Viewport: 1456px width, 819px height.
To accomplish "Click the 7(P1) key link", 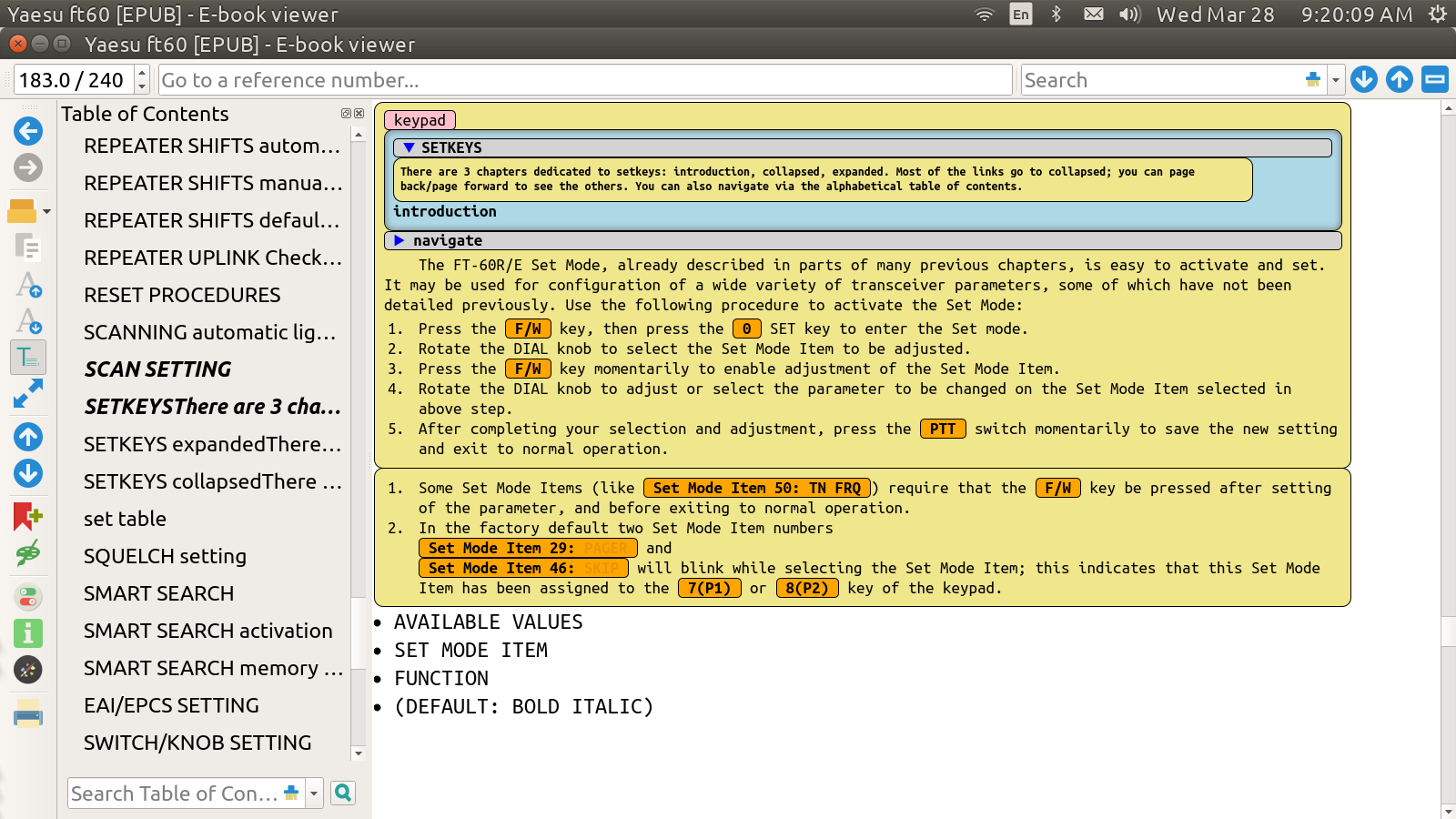I will tap(710, 588).
